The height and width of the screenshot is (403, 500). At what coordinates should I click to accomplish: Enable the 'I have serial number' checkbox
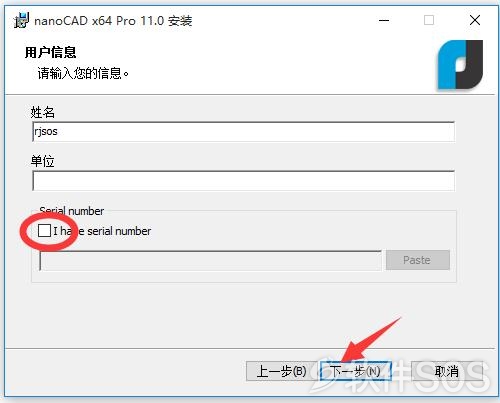[x=44, y=231]
